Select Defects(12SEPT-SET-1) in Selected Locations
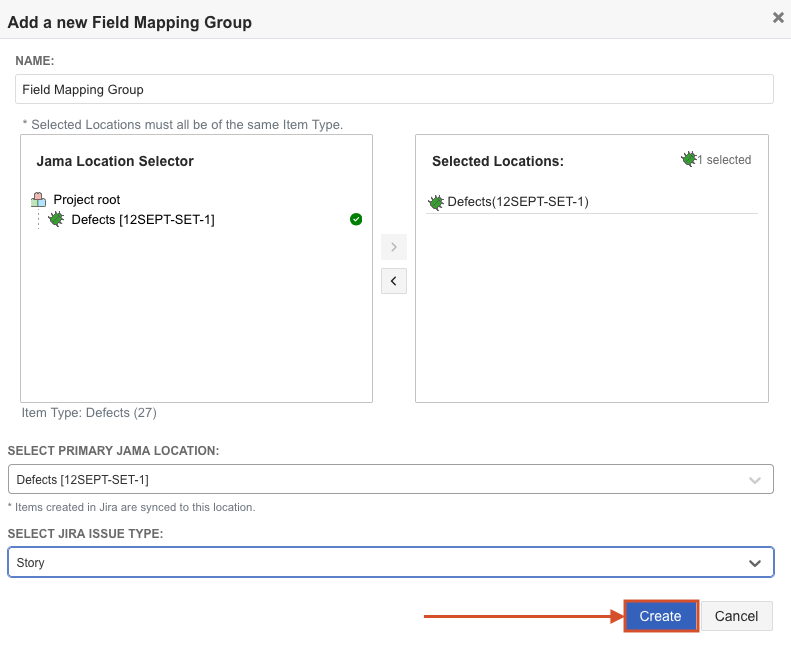This screenshot has width=791, height=649. click(518, 202)
